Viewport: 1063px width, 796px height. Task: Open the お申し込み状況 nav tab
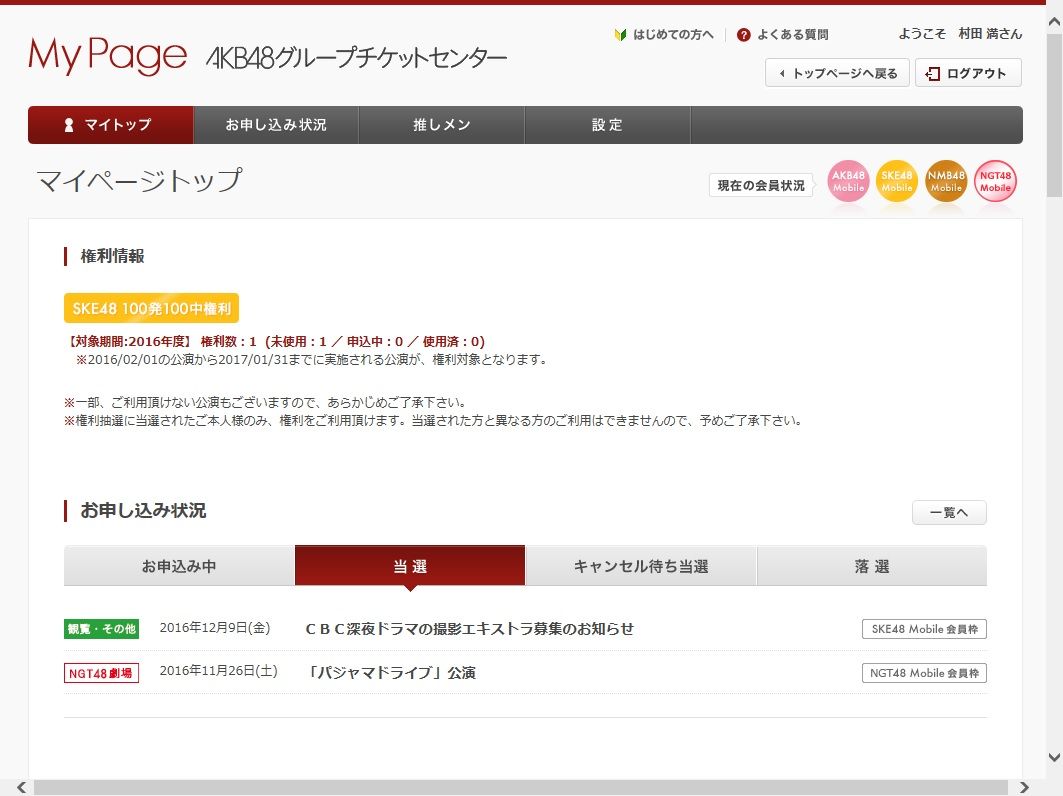(x=276, y=125)
